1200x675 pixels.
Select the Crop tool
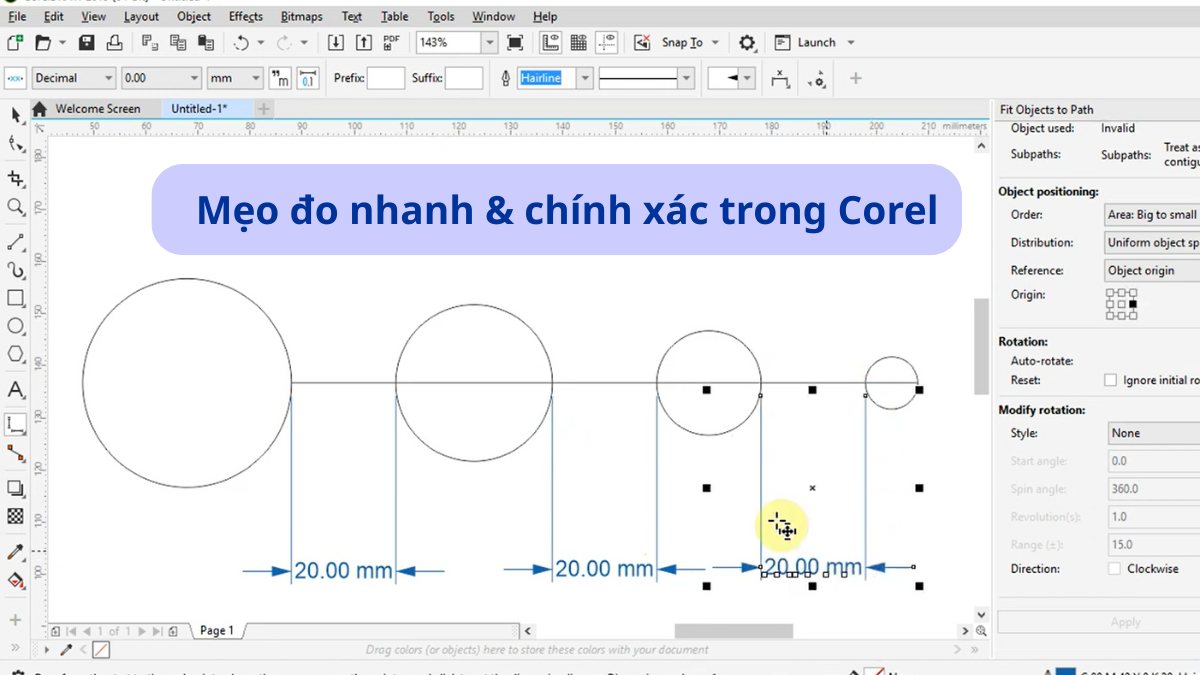15,178
